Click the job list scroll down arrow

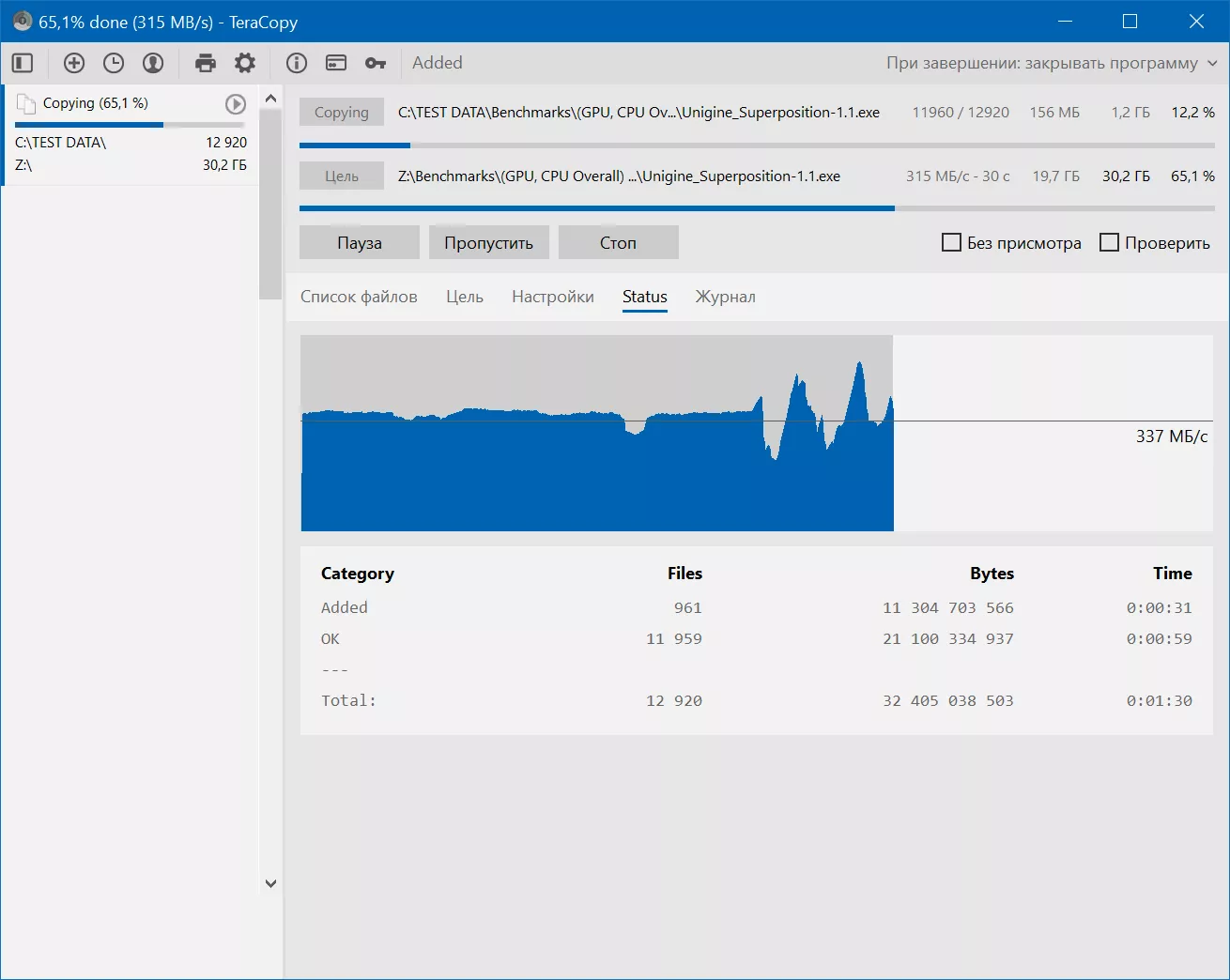(270, 883)
